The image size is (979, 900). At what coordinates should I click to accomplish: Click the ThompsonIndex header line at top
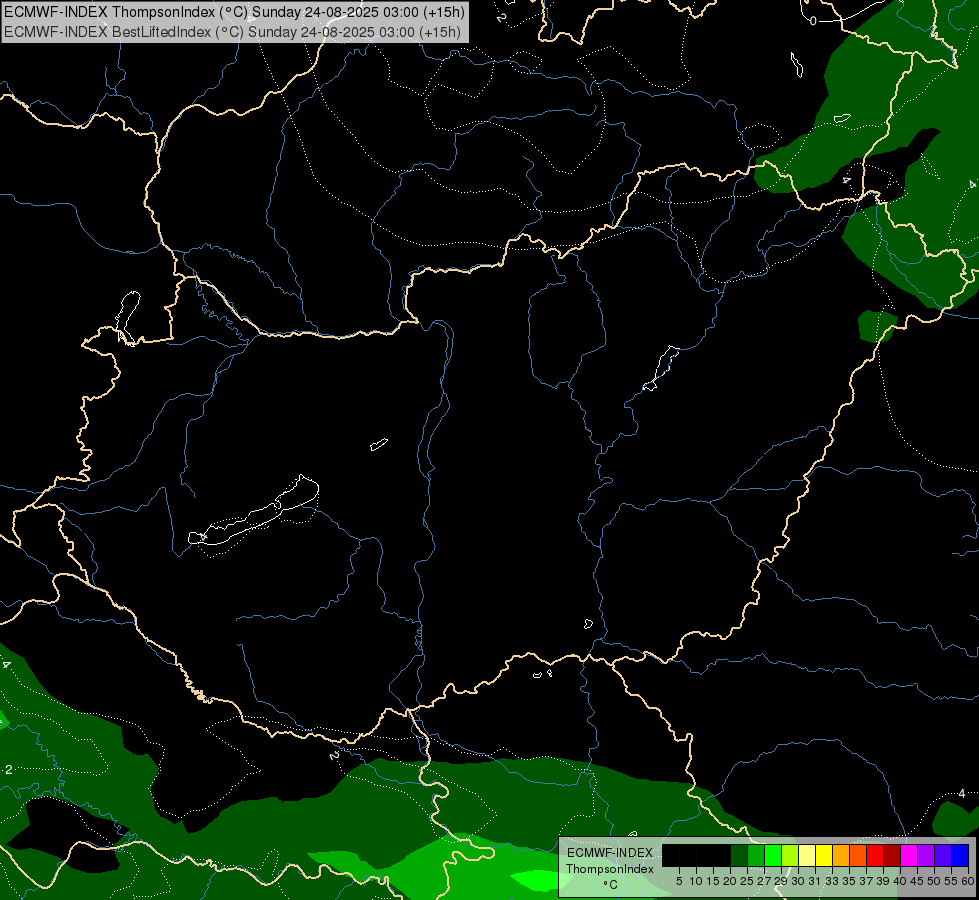pos(234,12)
